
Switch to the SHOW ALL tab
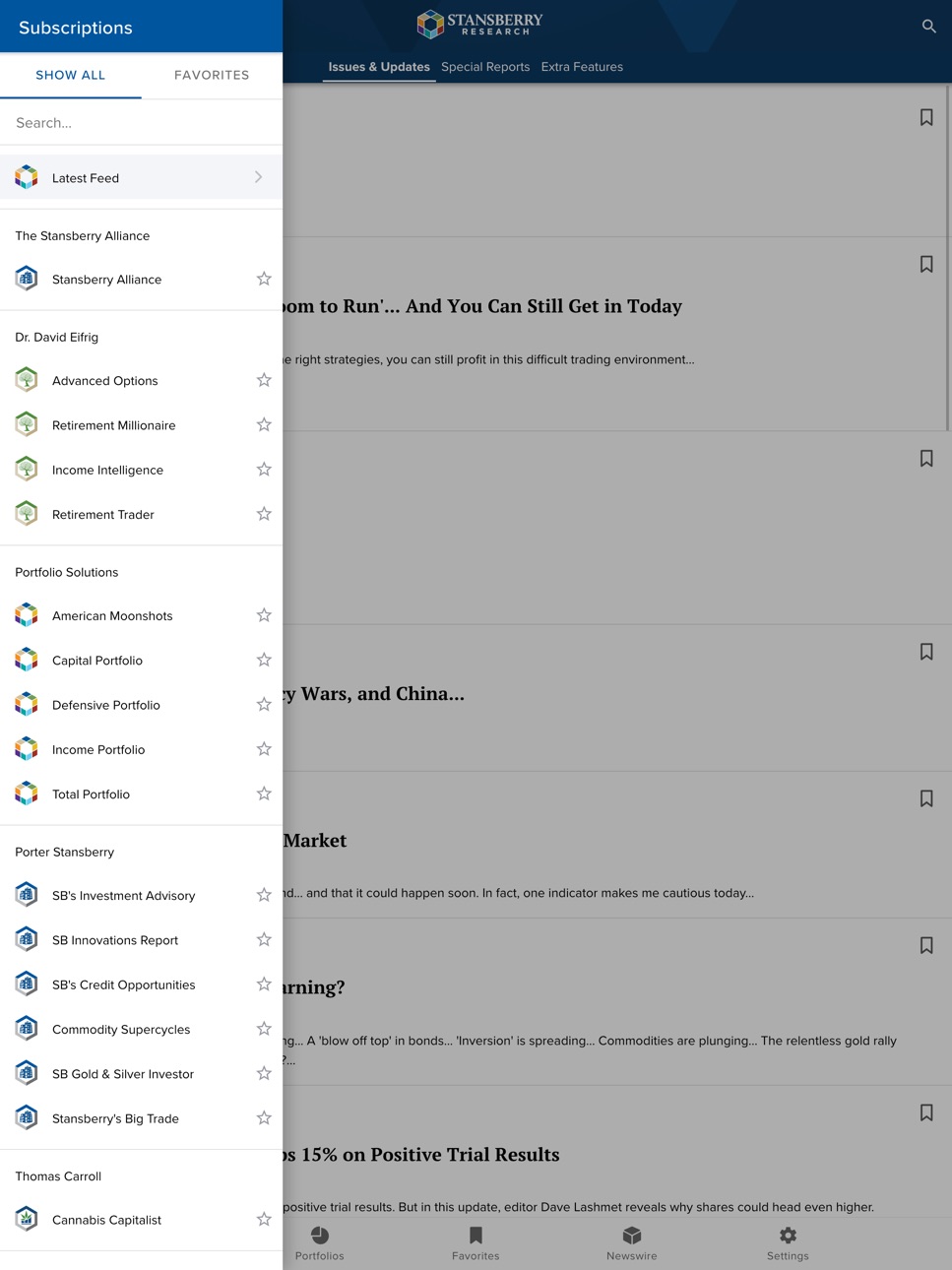click(x=71, y=75)
